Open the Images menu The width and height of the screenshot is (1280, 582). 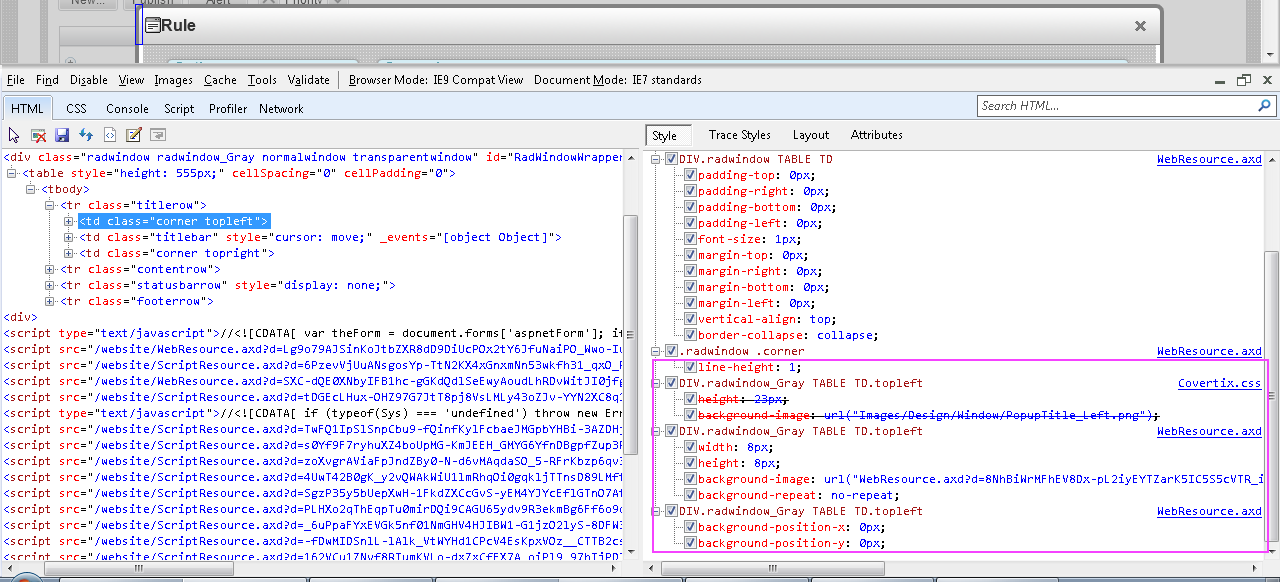coord(174,80)
